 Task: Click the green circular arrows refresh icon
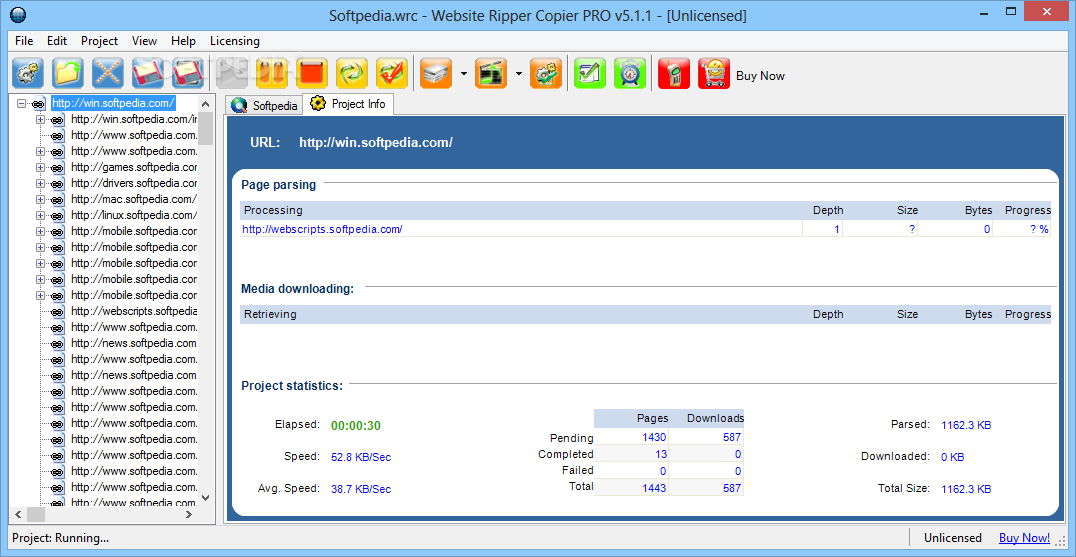(352, 73)
